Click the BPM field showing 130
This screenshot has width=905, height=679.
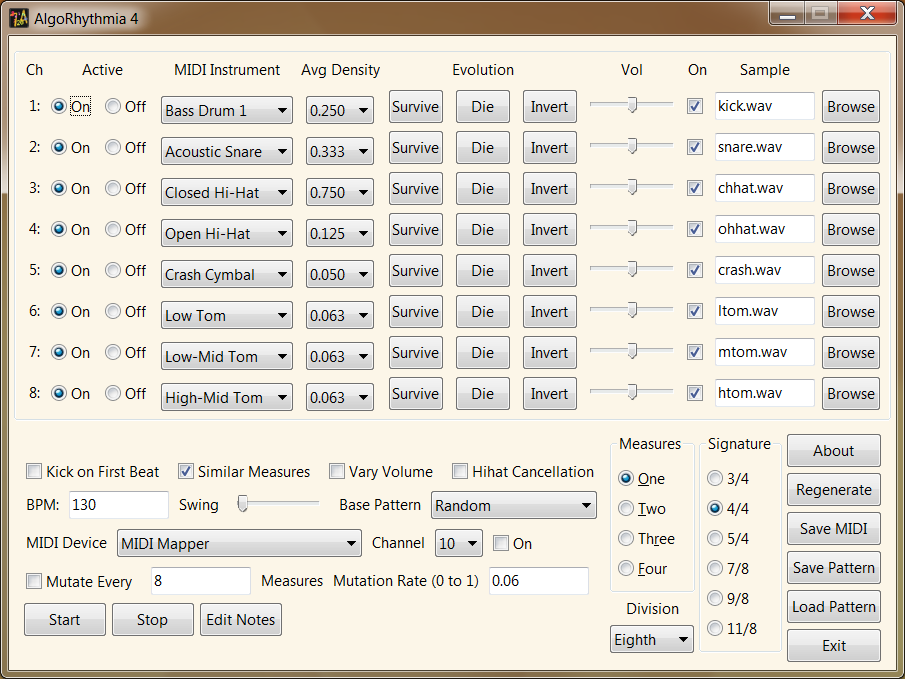(x=119, y=505)
